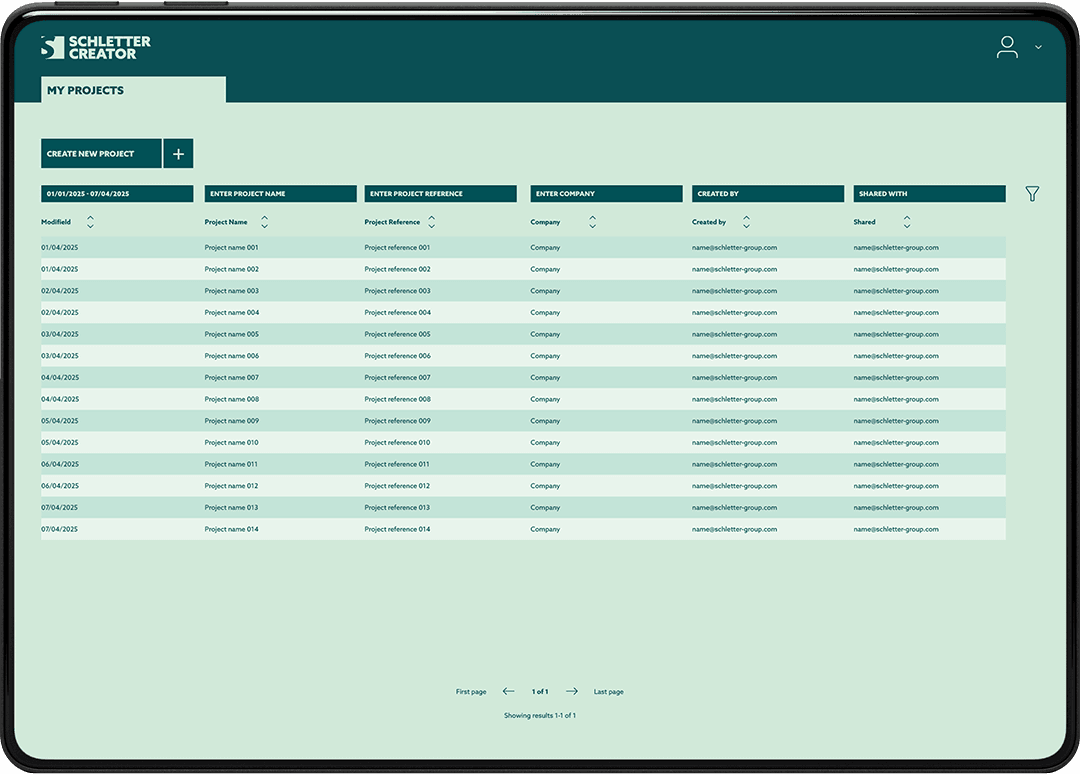The height and width of the screenshot is (774, 1080).
Task: Go to previous page with left arrow
Action: 509,691
